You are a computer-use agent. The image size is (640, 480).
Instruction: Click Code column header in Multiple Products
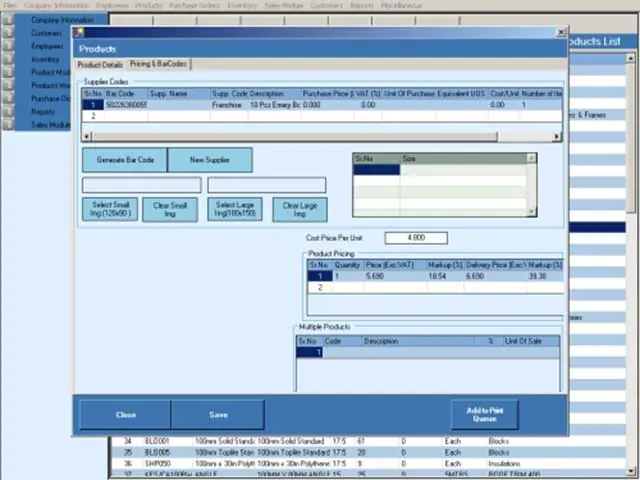coord(342,341)
